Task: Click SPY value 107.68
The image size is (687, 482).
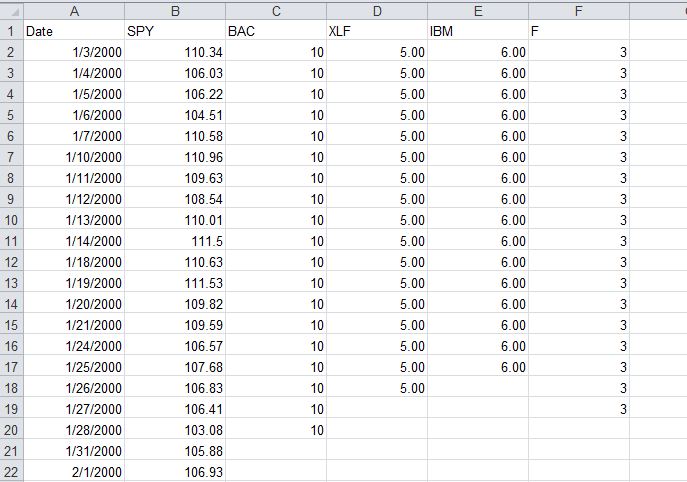Action: click(175, 367)
